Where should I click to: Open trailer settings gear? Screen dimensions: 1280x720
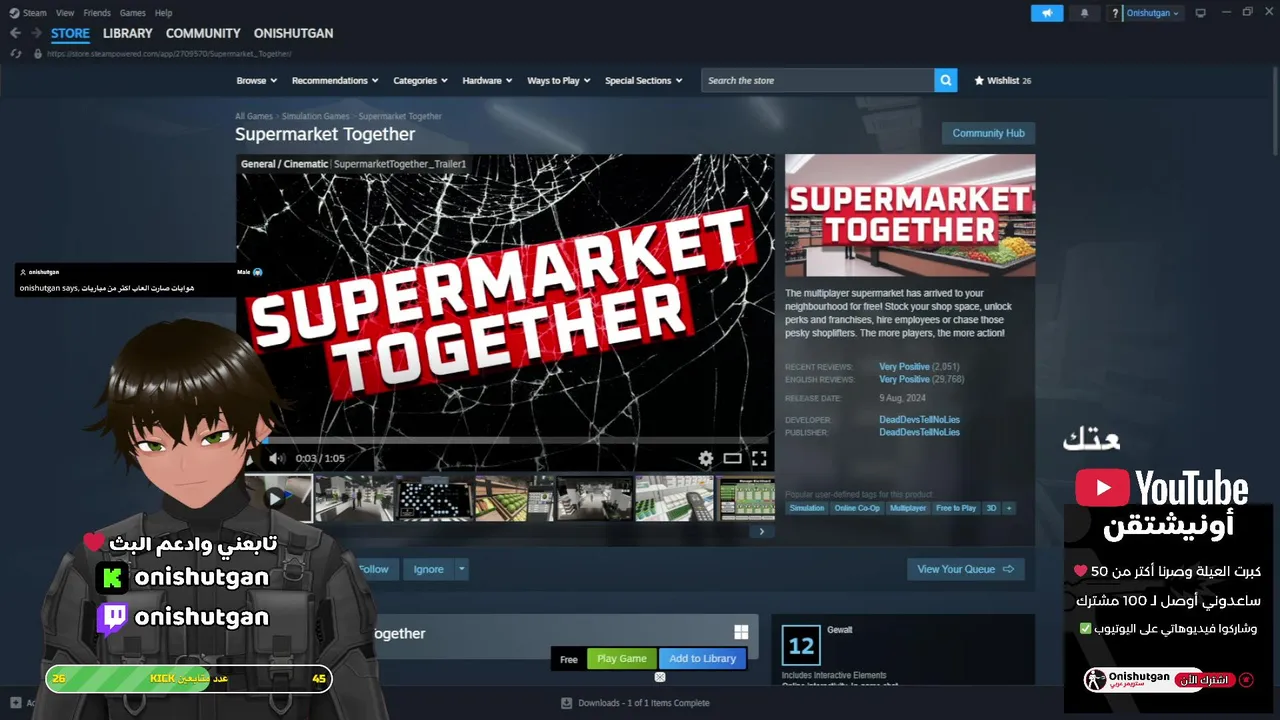pyautogui.click(x=706, y=458)
